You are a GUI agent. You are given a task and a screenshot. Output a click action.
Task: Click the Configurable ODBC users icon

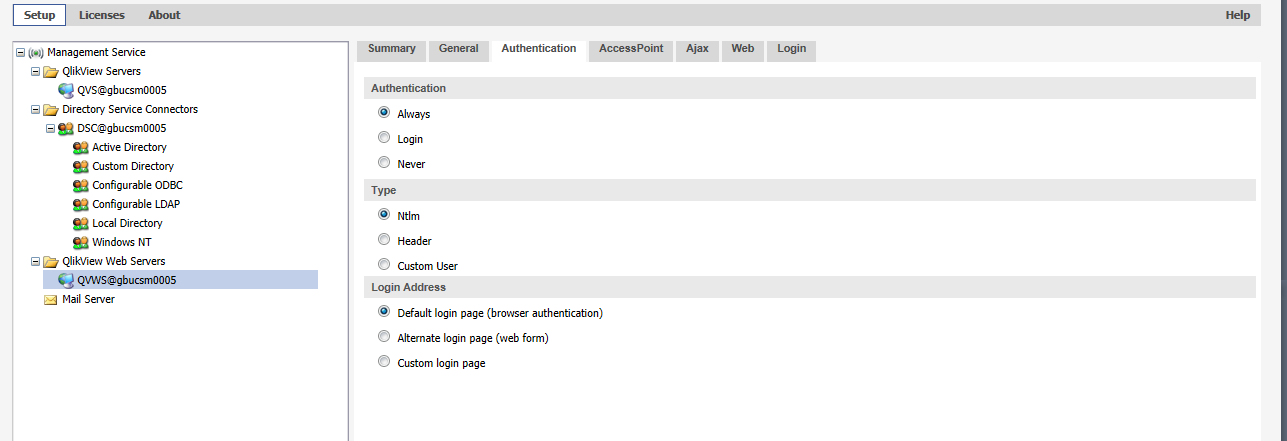pos(81,185)
